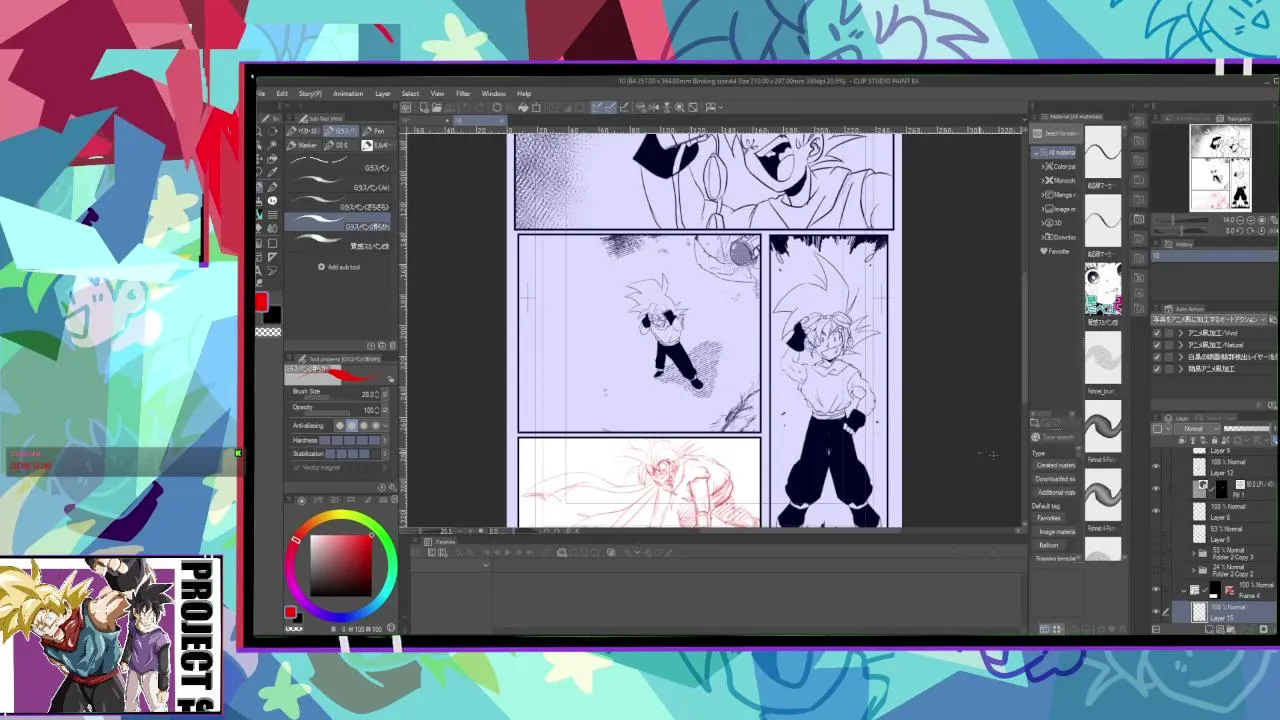Hide Layer 15 with its eye icon
This screenshot has width=1280, height=720.
click(x=1157, y=611)
